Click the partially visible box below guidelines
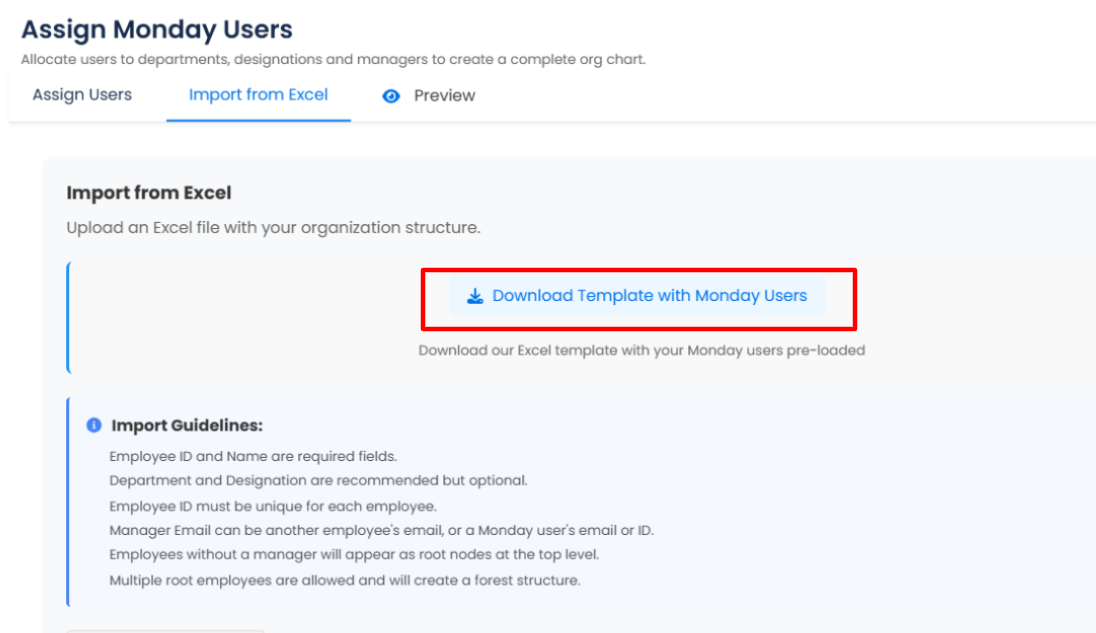Screen dimensions: 1096x633 [x=166, y=631]
